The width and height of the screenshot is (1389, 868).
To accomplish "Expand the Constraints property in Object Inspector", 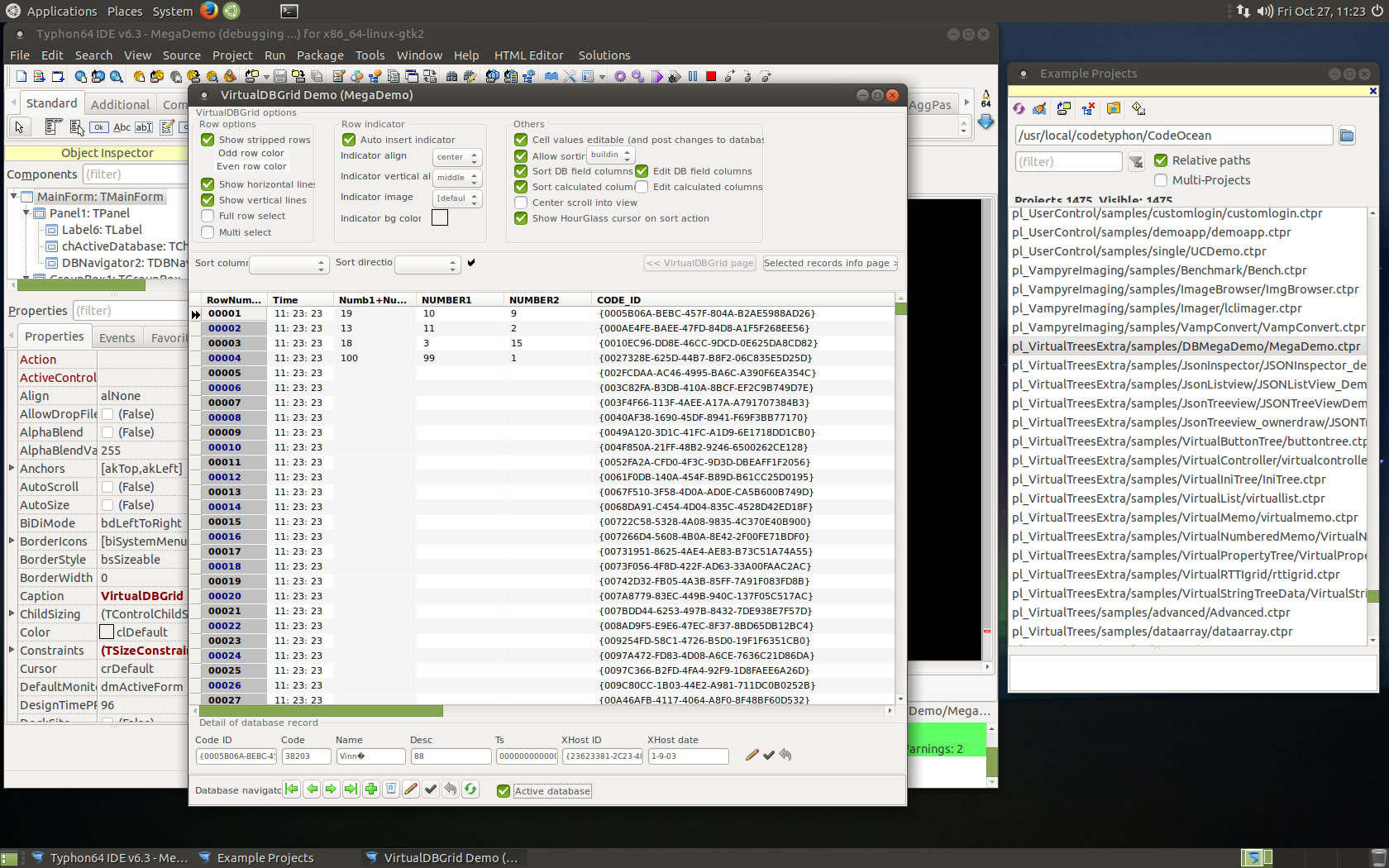I will point(12,650).
